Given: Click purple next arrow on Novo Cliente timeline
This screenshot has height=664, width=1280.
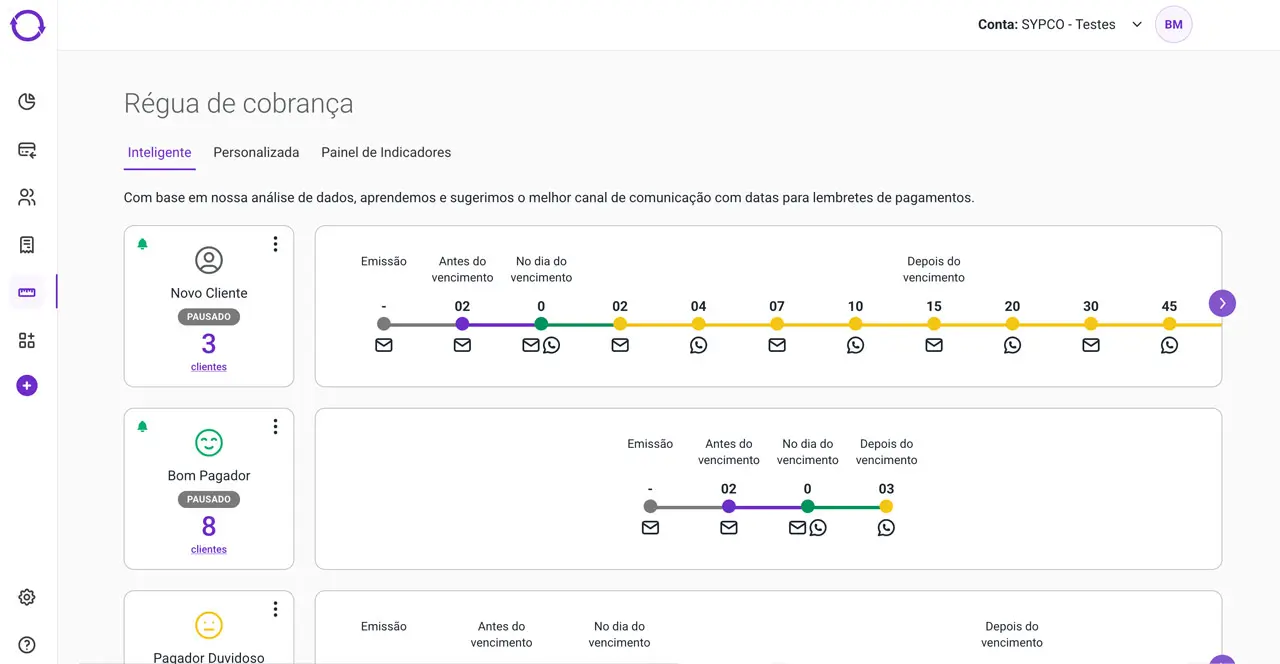Looking at the screenshot, I should 1222,303.
